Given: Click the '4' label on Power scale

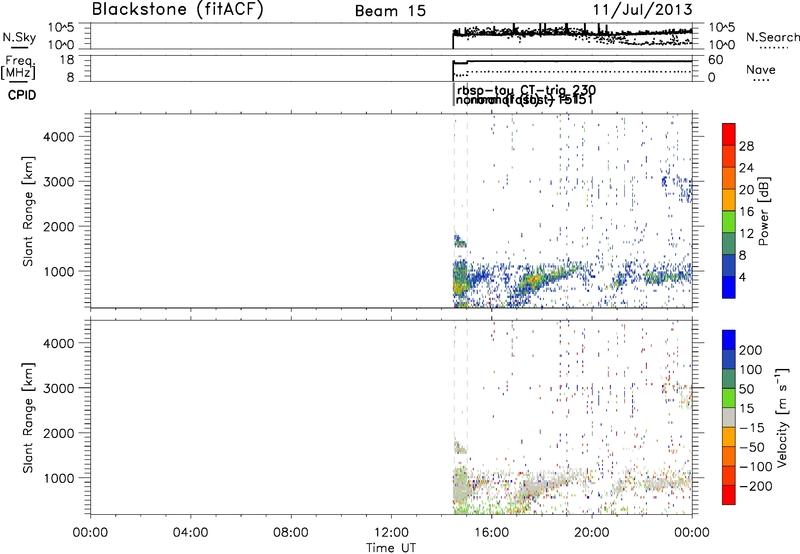Looking at the screenshot, I should click(x=742, y=277).
